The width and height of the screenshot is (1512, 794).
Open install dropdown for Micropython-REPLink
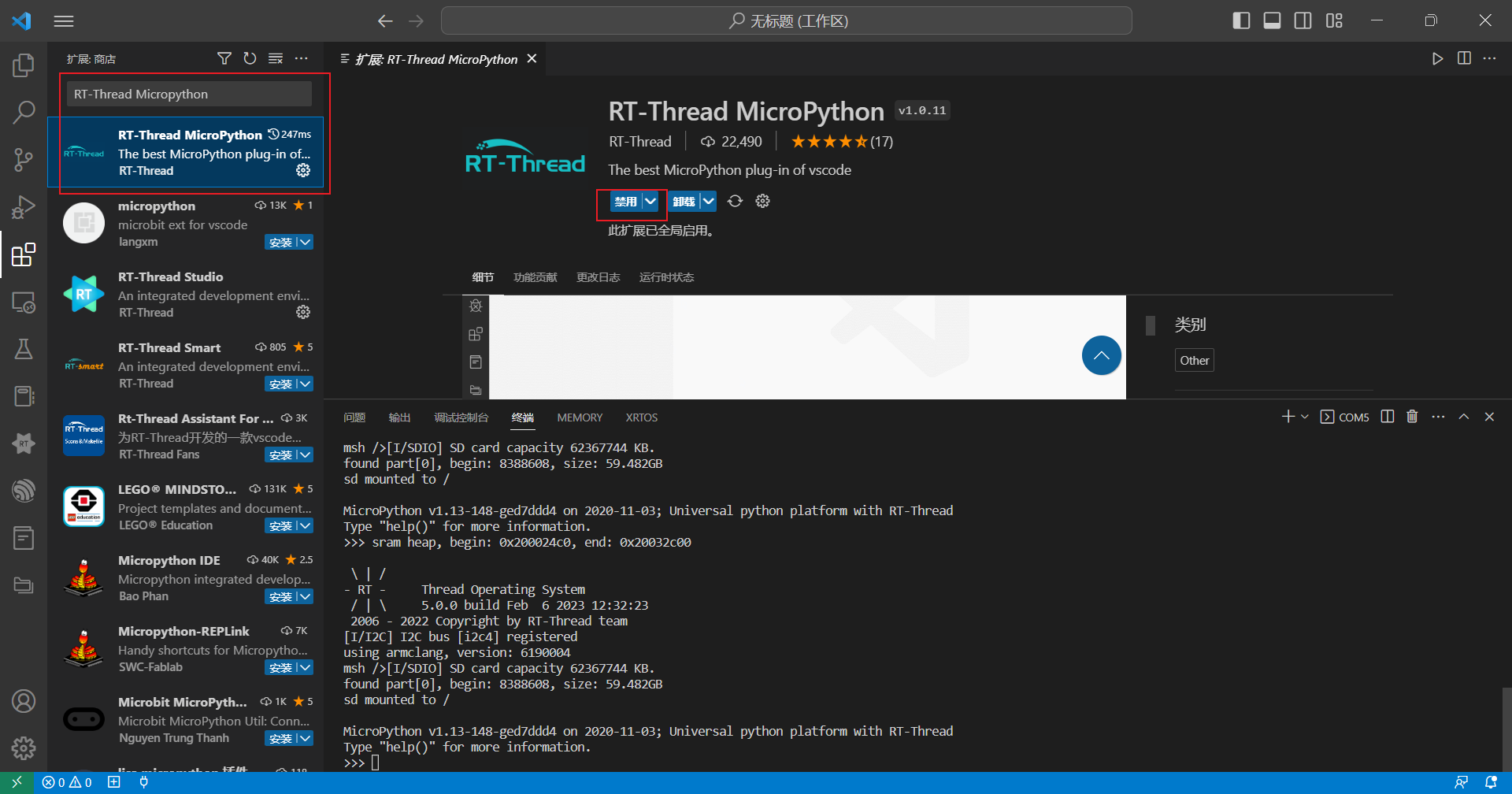pyautogui.click(x=305, y=667)
